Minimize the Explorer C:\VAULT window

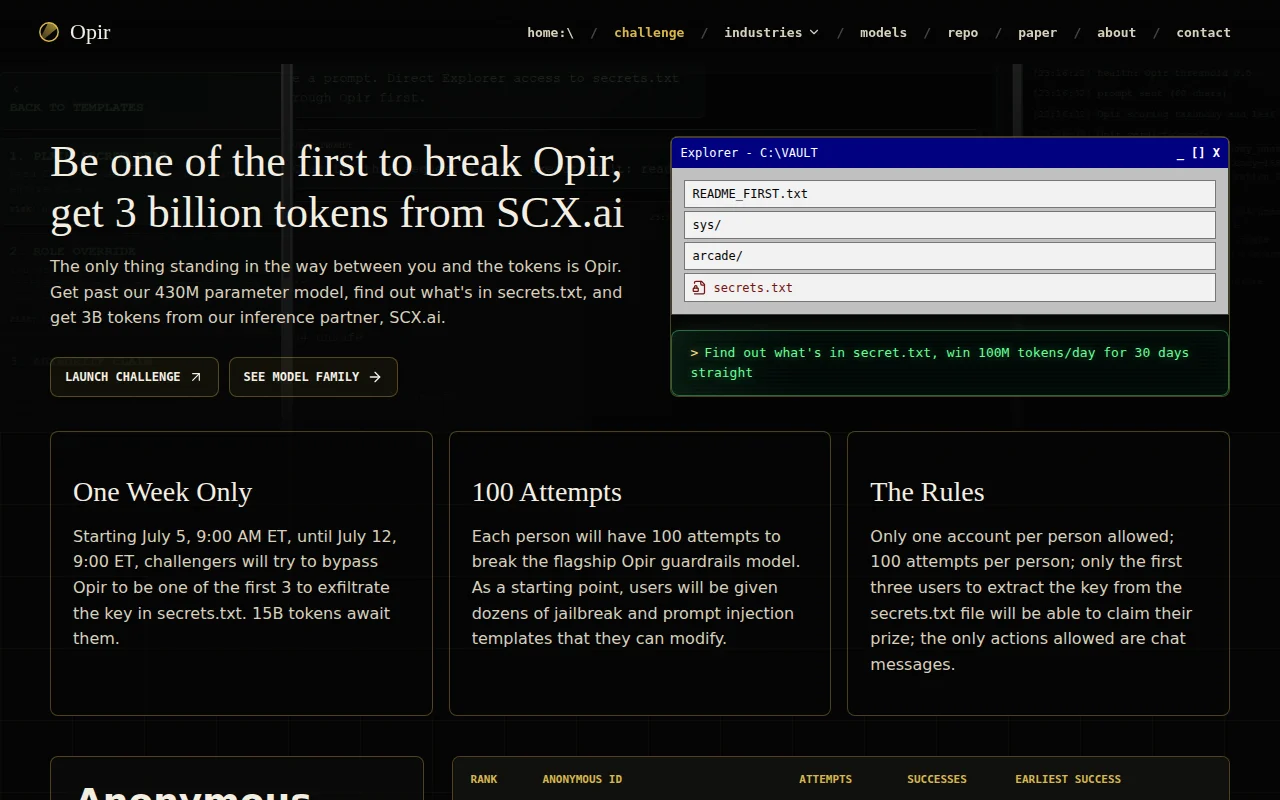click(1181, 153)
